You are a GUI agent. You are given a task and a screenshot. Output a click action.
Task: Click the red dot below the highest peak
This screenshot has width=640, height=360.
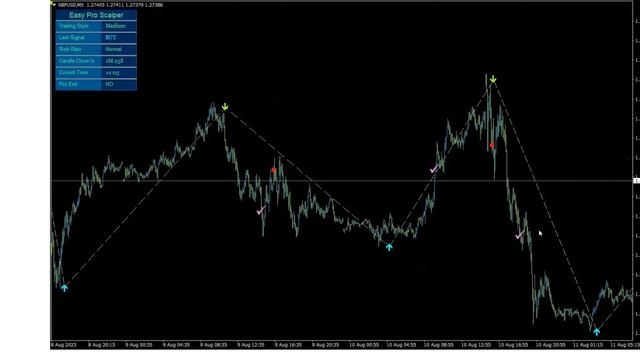492,145
